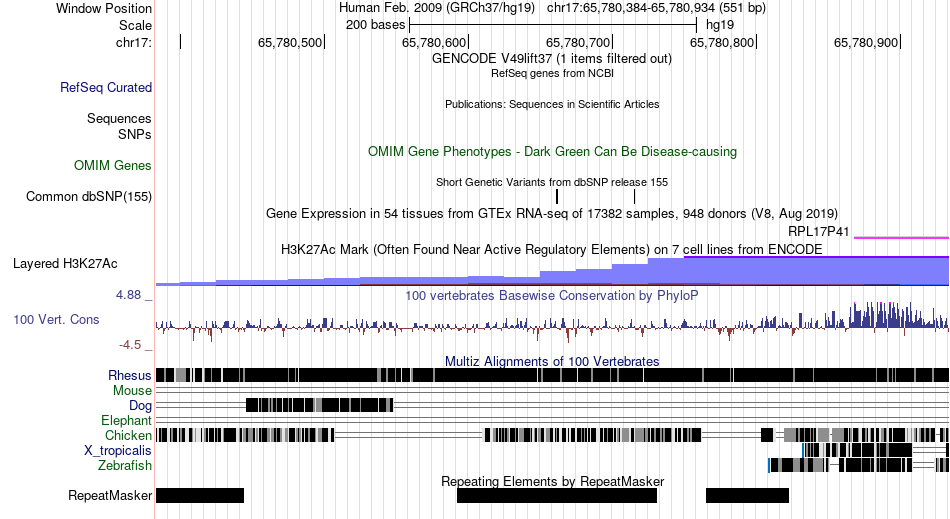Click the -4.5 PhyloP lower scale value
The image size is (950, 519).
coord(130,345)
